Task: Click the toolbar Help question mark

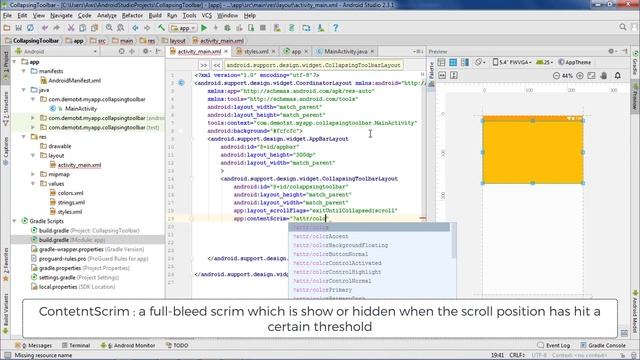Action: [335, 28]
